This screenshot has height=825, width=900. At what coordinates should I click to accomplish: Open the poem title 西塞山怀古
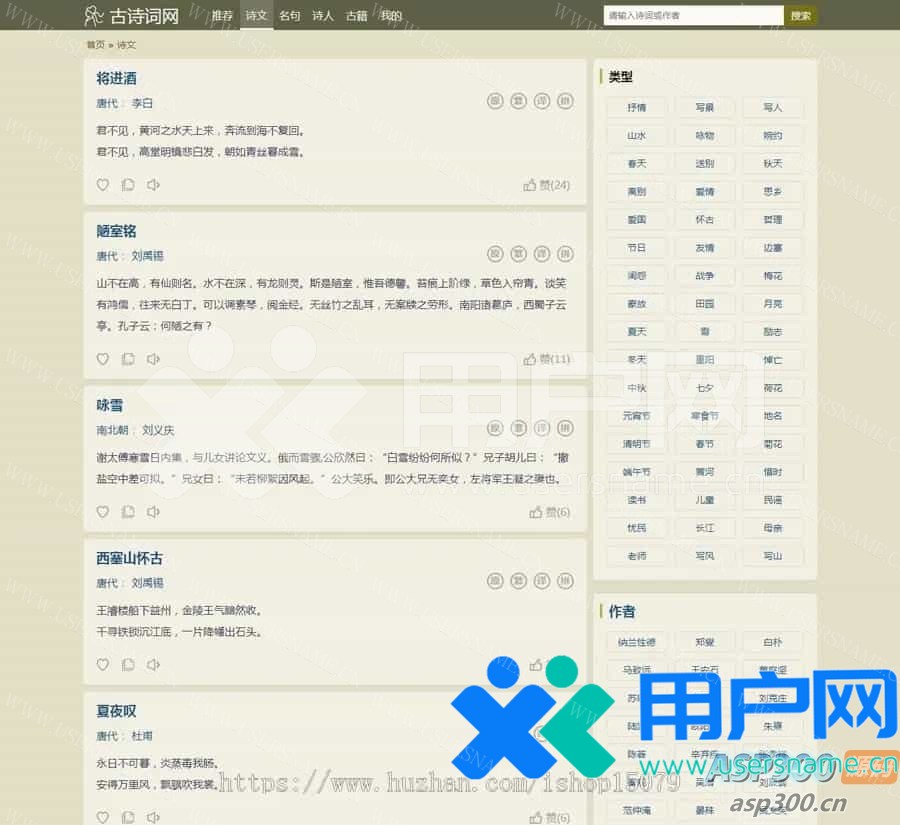point(129,558)
